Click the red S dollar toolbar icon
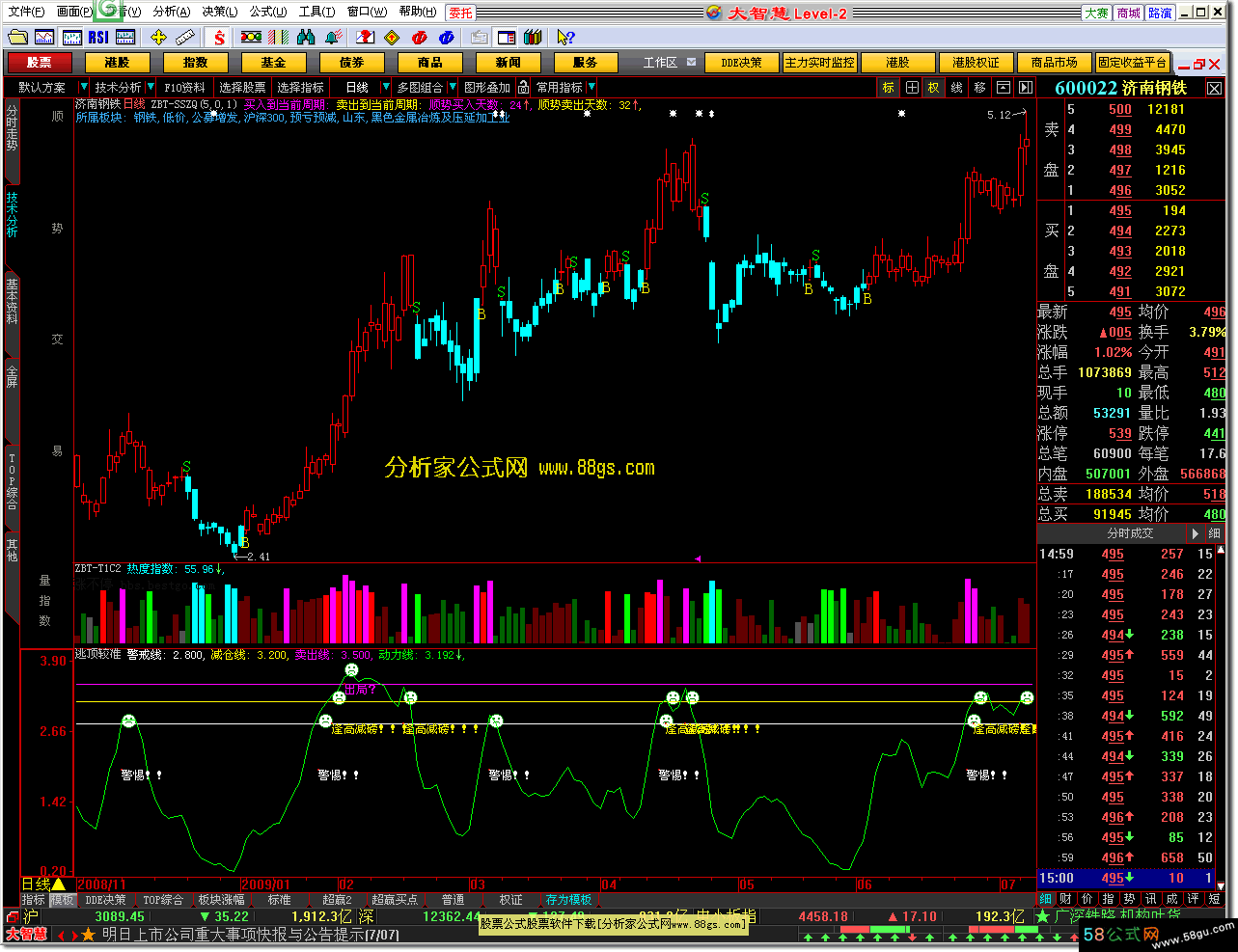Screen dimensions: 1238x952 pos(220,38)
